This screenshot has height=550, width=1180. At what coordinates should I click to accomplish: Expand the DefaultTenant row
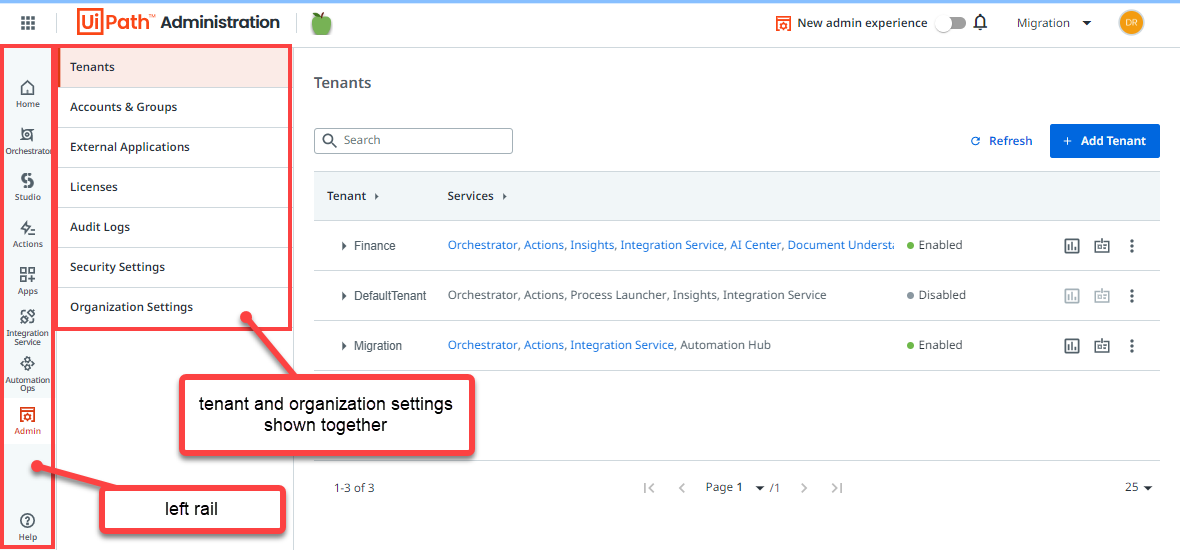pyautogui.click(x=343, y=296)
